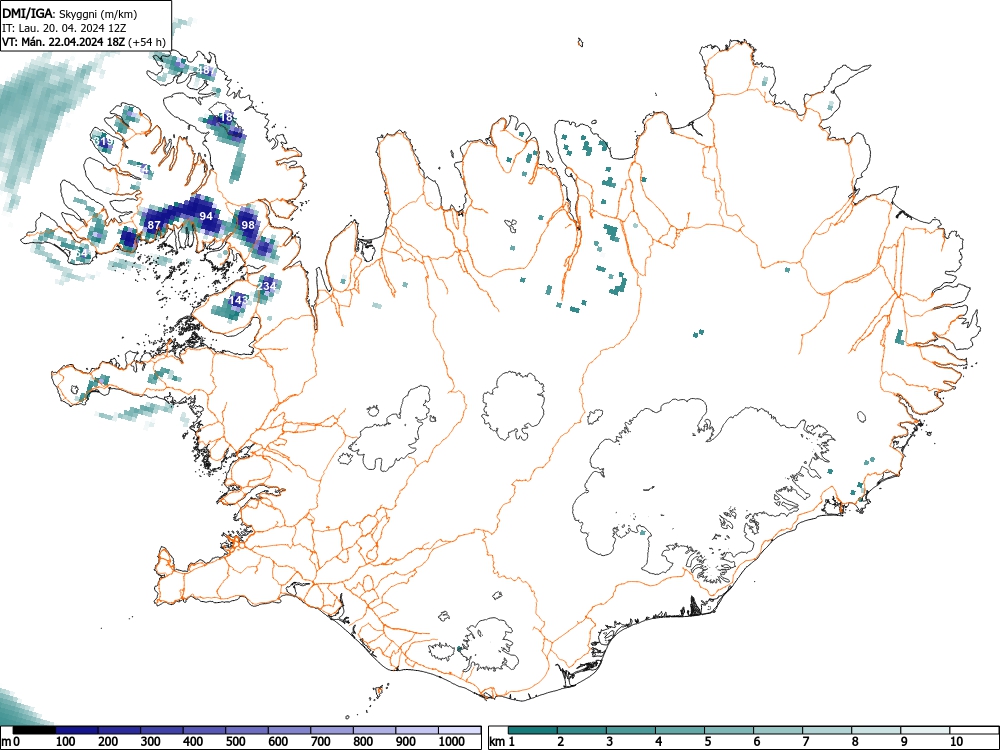Click the visibility value 98 on the map
Screen dimensions: 1000x750
(248, 224)
